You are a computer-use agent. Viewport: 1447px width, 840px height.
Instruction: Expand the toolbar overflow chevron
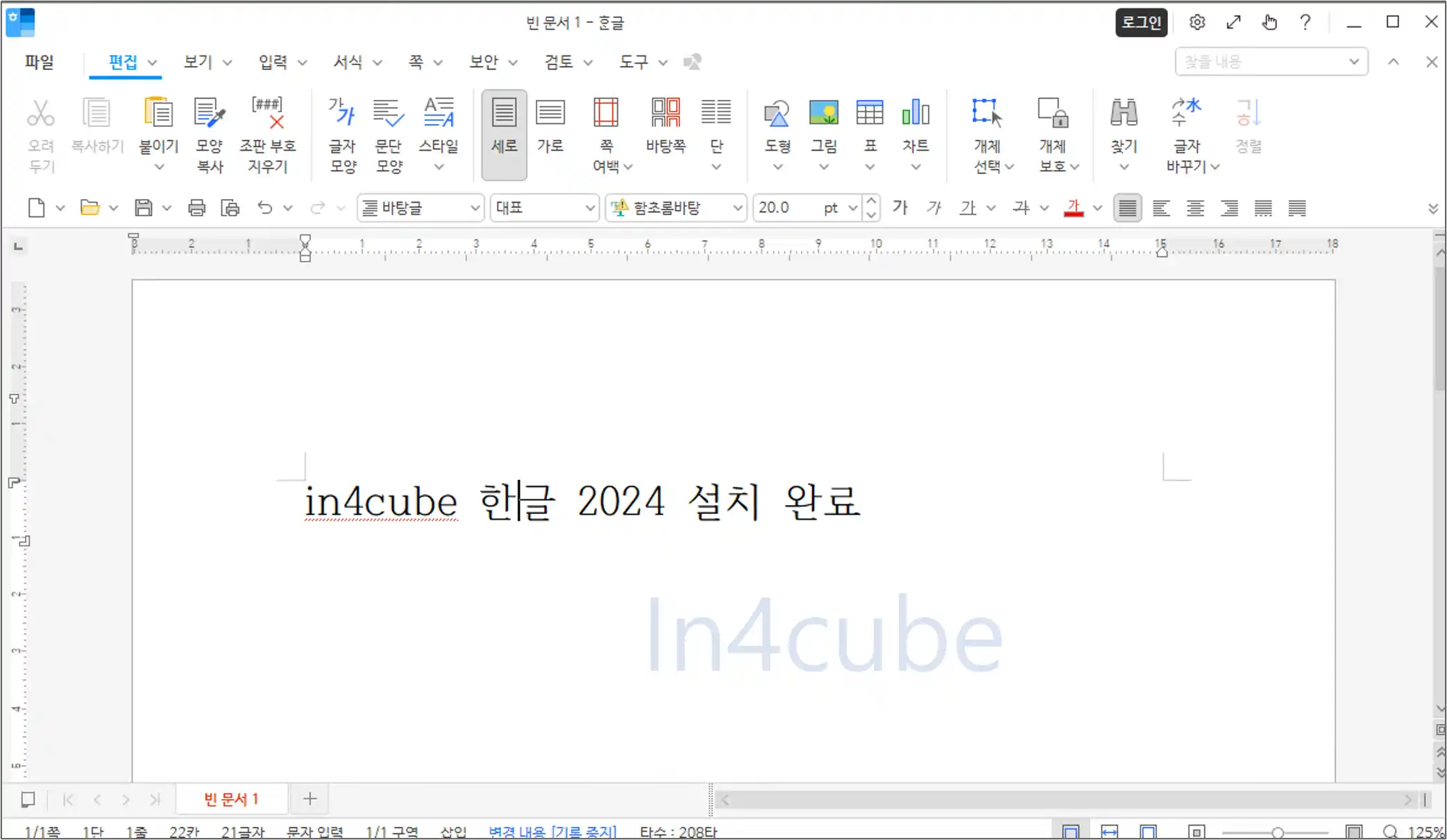pos(1432,209)
